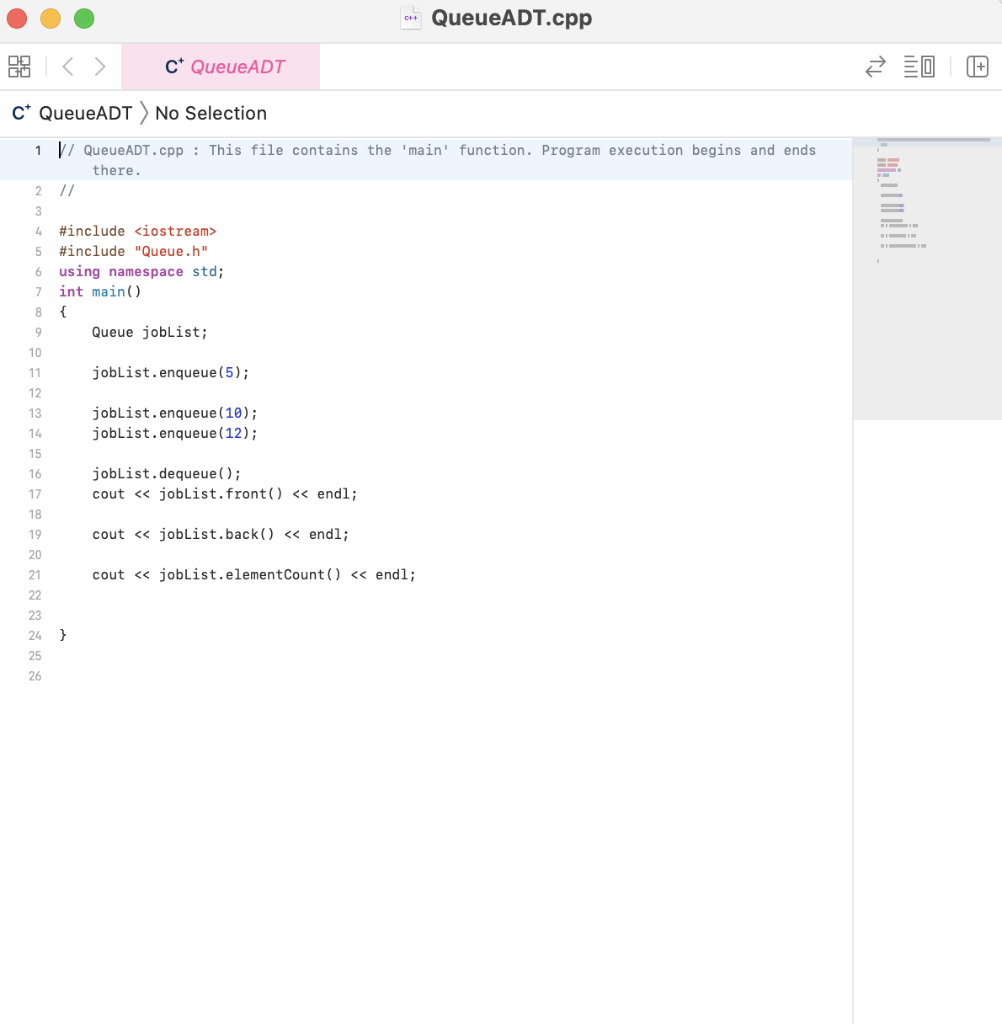Click the header comment on line 1
The image size is (1002, 1024).
click(x=438, y=160)
